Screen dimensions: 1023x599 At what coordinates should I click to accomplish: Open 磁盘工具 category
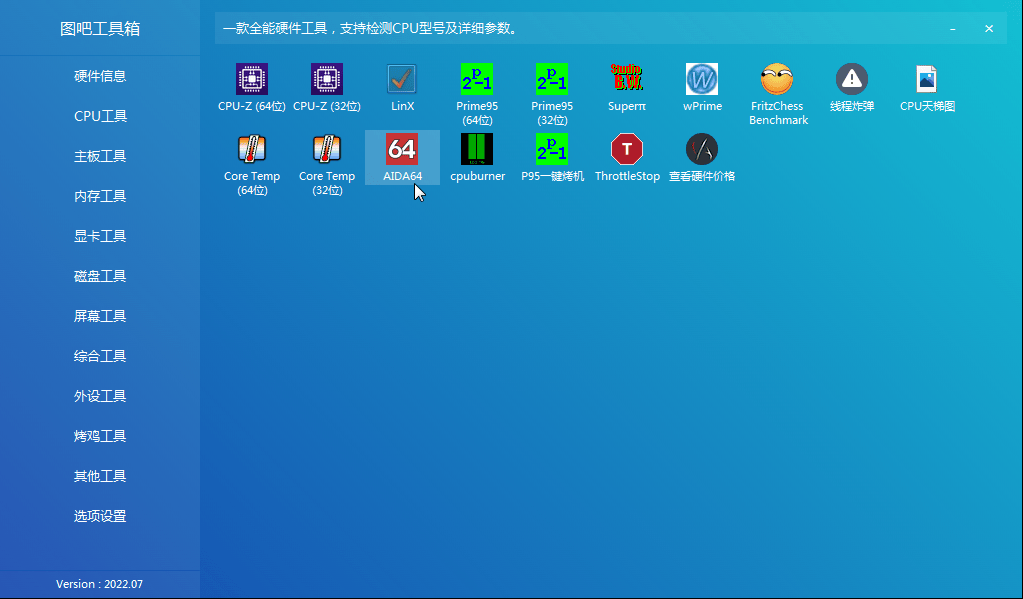coord(100,276)
